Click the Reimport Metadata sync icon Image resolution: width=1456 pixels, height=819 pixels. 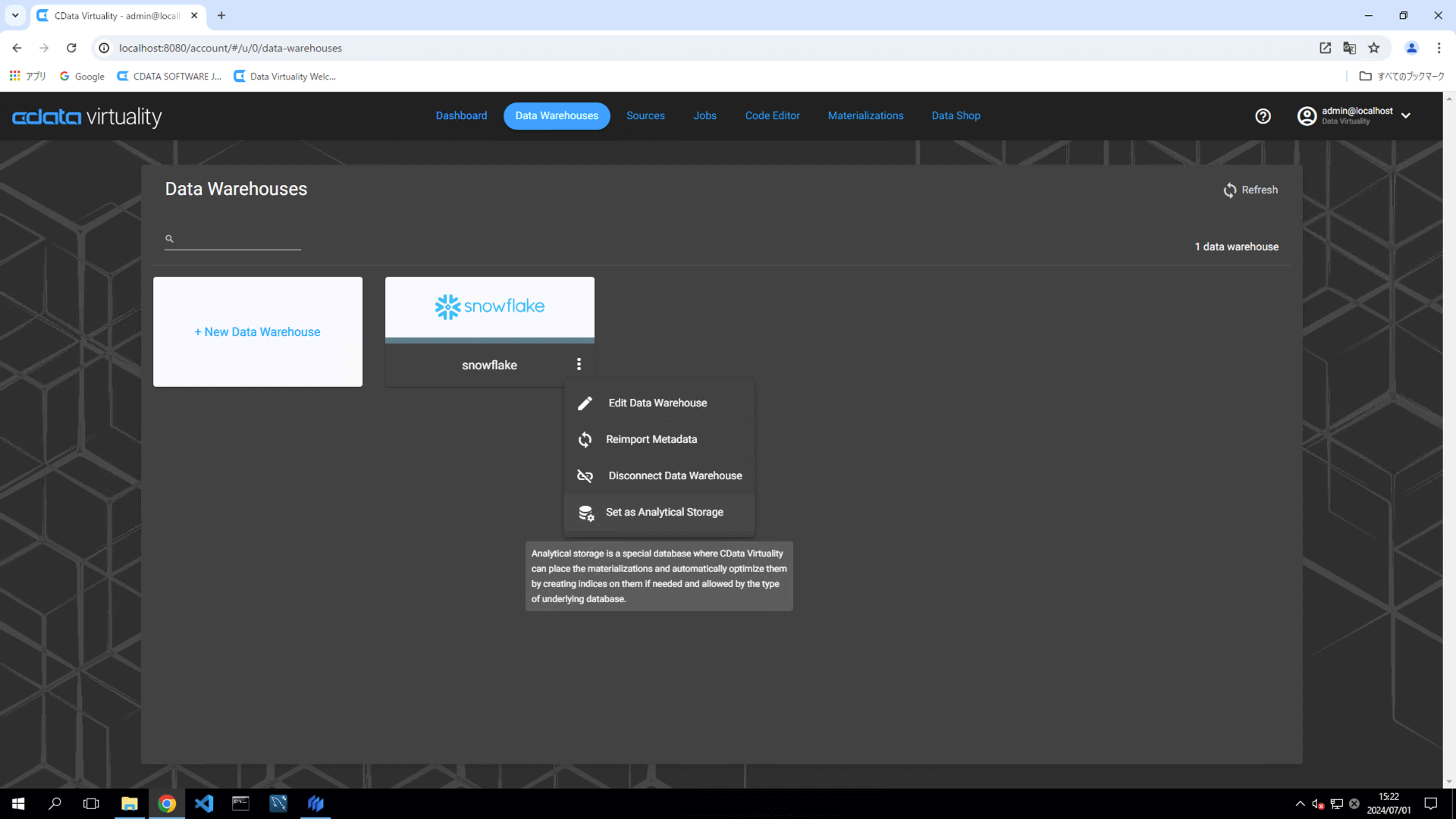[585, 440]
